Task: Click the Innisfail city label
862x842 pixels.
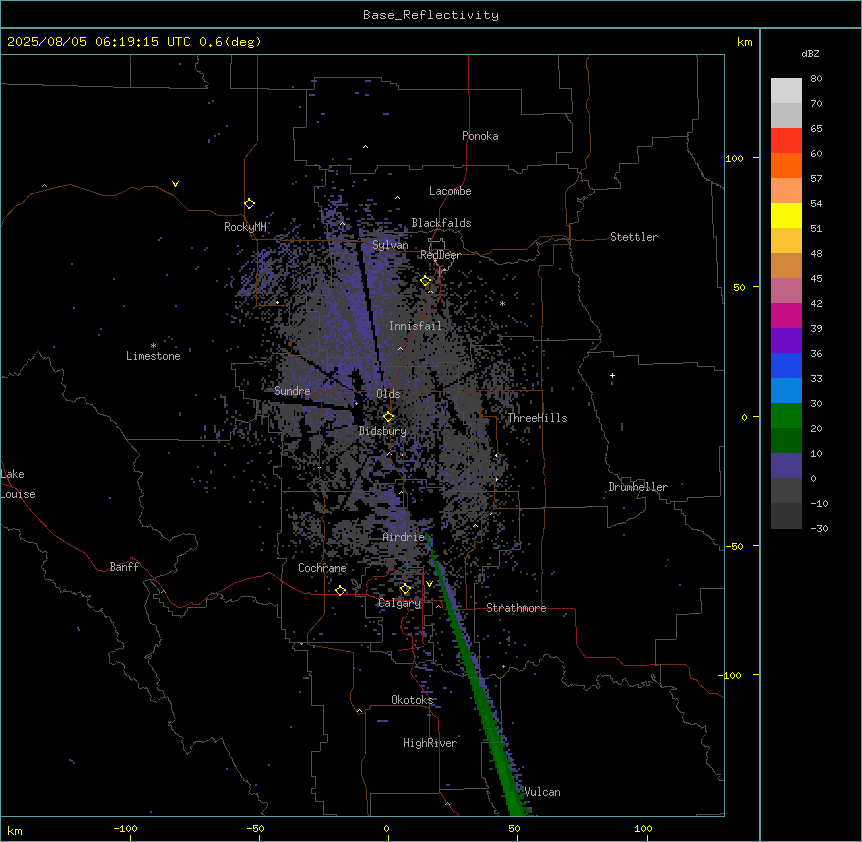Action: (415, 326)
